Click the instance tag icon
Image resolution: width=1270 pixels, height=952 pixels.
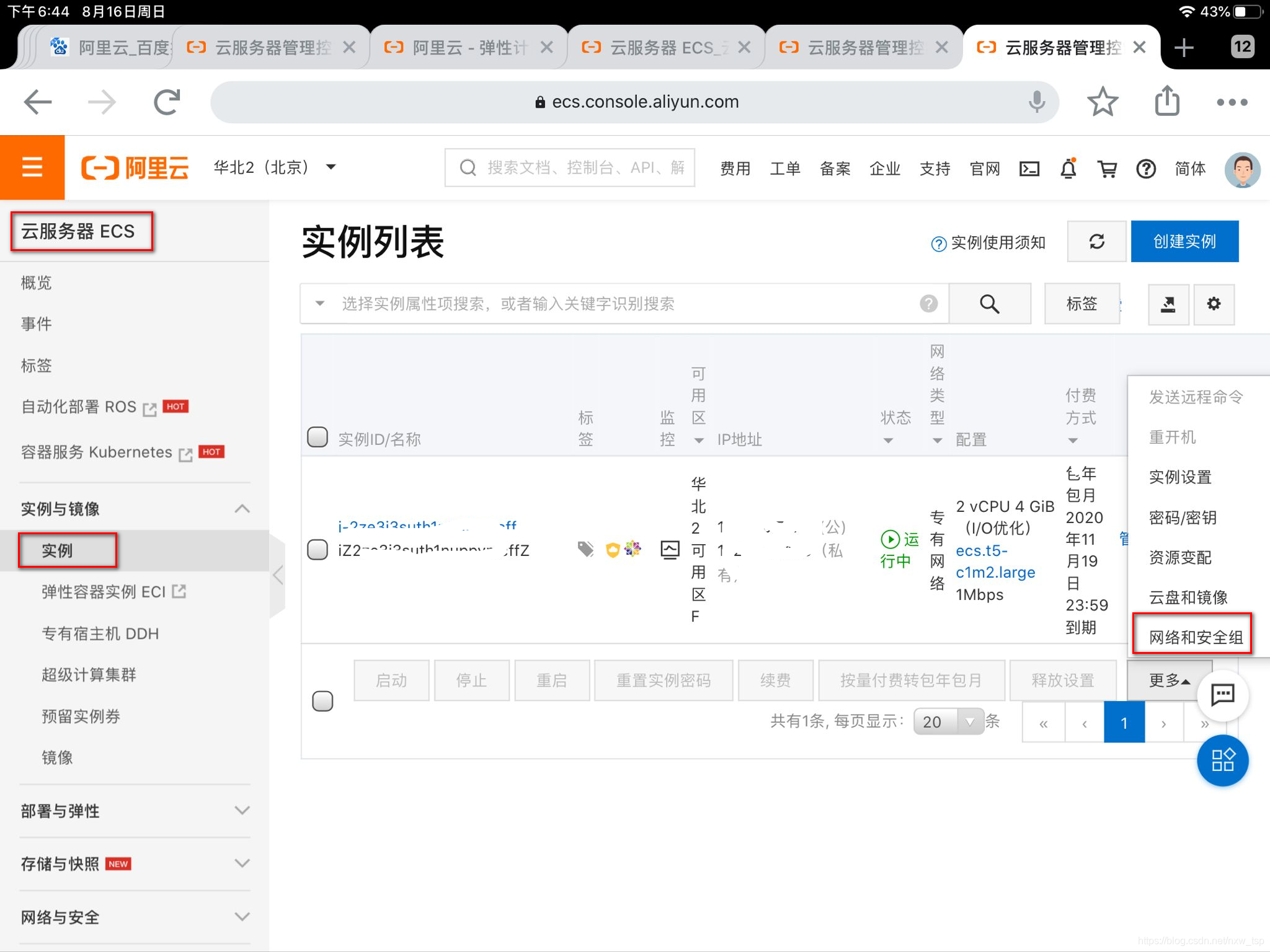(585, 549)
